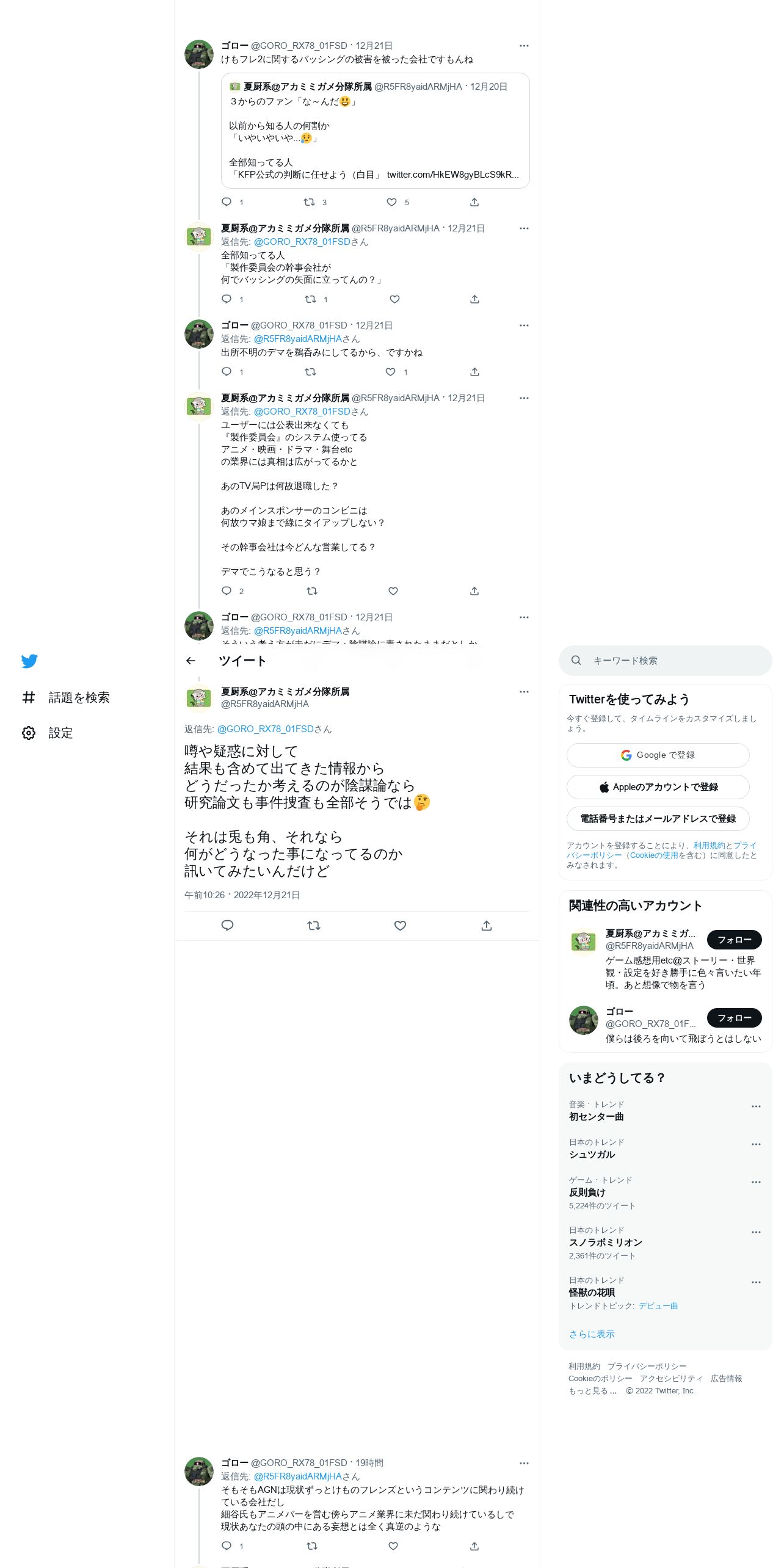Like the main tweet with the heart icon
The image size is (784, 1568).
click(400, 926)
